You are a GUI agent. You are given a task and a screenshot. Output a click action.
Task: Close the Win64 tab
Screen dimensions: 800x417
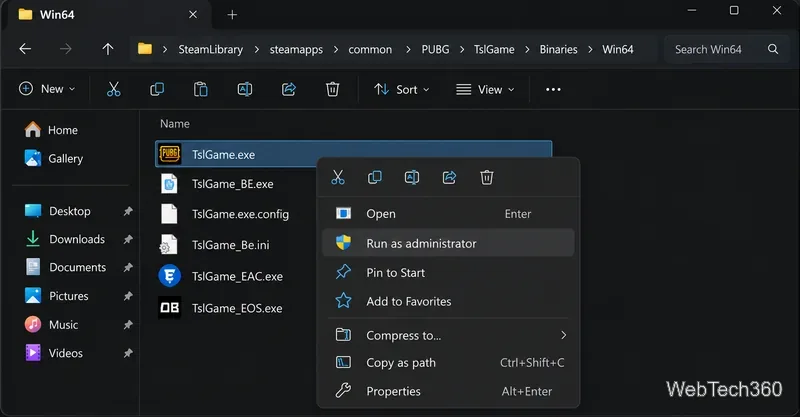193,15
